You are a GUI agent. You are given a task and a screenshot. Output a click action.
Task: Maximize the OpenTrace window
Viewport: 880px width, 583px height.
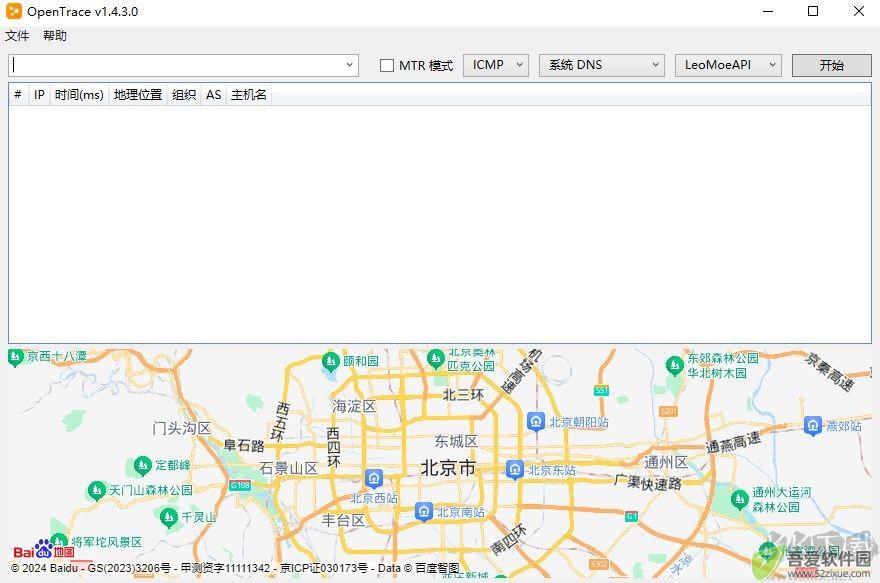(x=813, y=11)
